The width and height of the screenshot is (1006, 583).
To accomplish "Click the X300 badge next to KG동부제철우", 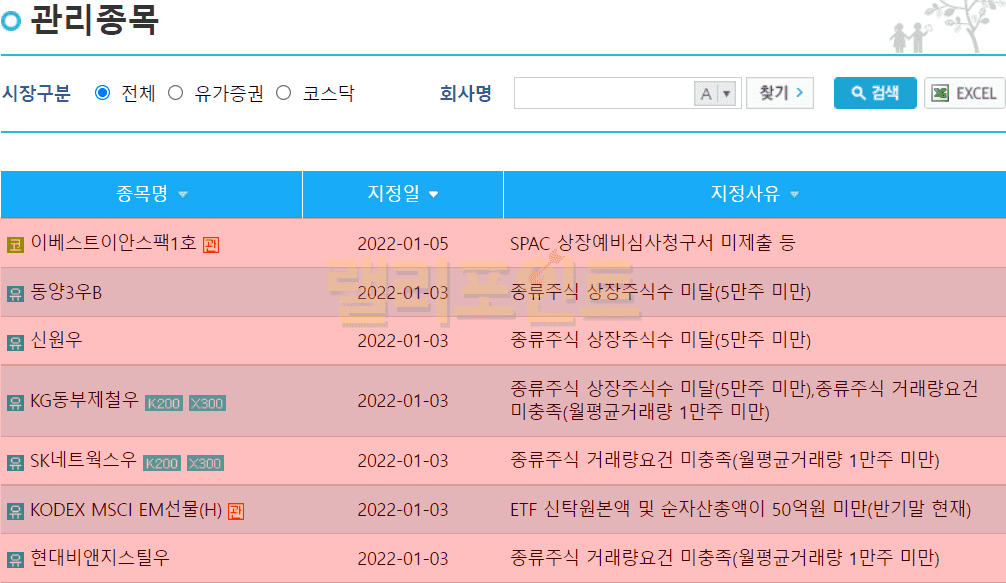I will [x=207, y=403].
